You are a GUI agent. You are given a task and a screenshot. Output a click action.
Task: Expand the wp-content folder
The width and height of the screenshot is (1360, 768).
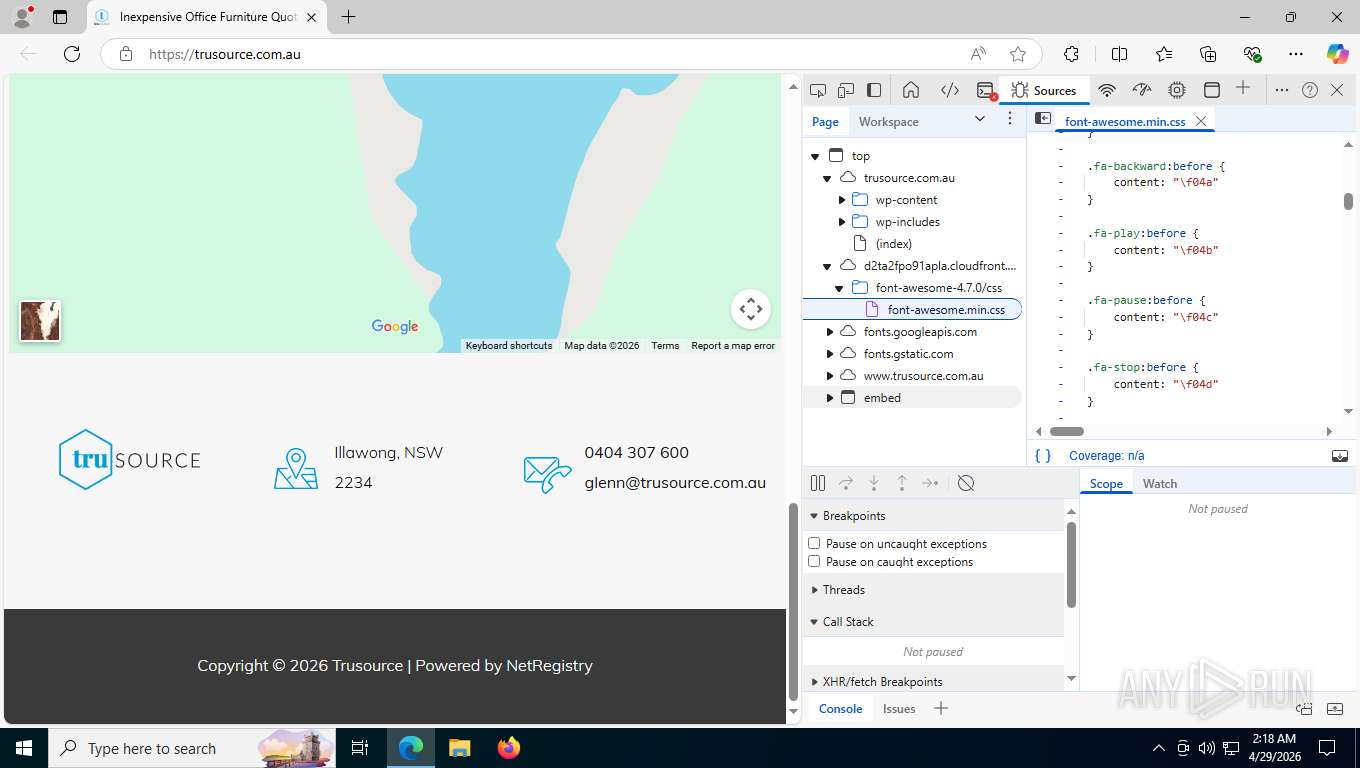click(842, 200)
